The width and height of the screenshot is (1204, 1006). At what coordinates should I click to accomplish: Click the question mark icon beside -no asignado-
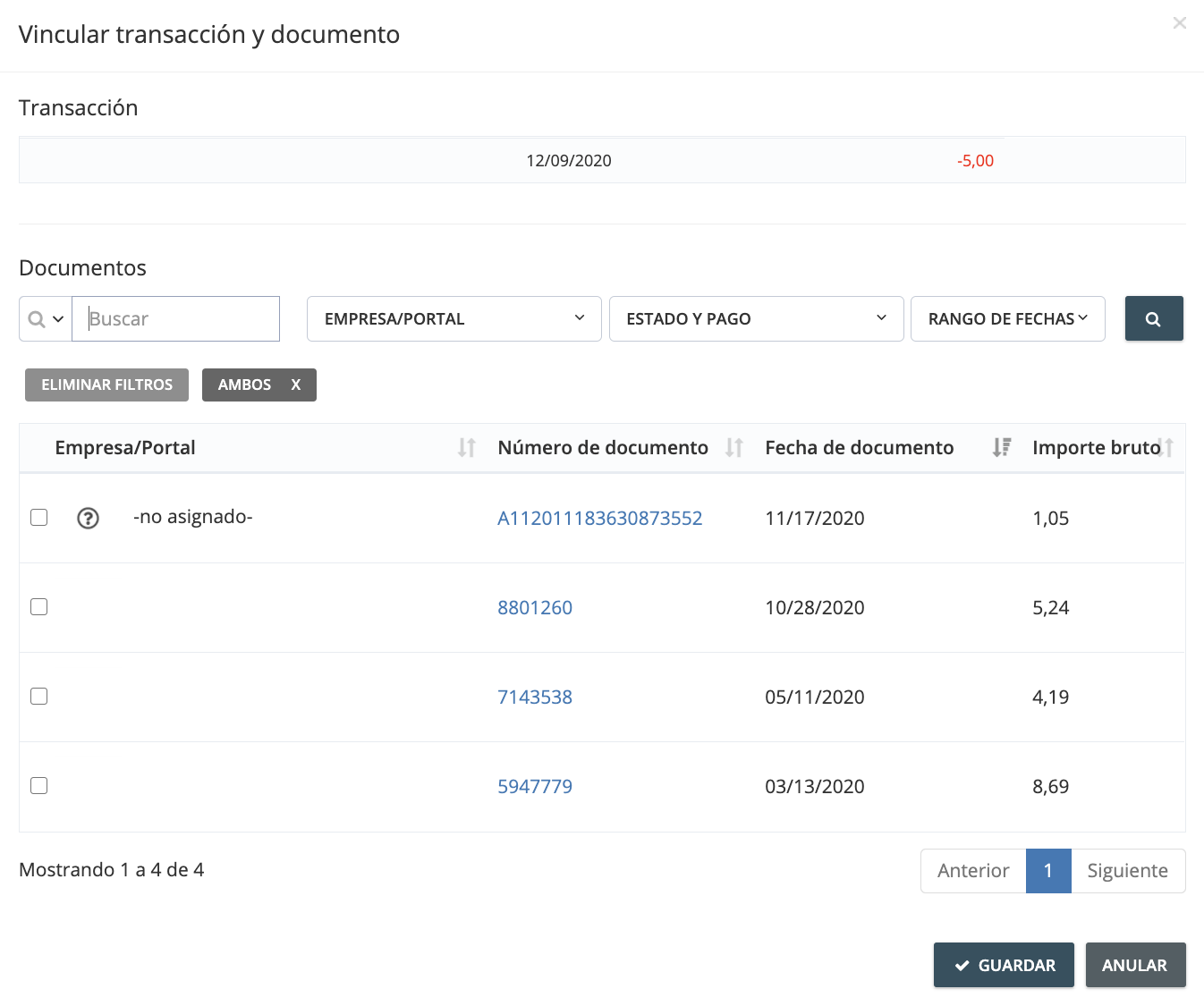pyautogui.click(x=88, y=518)
